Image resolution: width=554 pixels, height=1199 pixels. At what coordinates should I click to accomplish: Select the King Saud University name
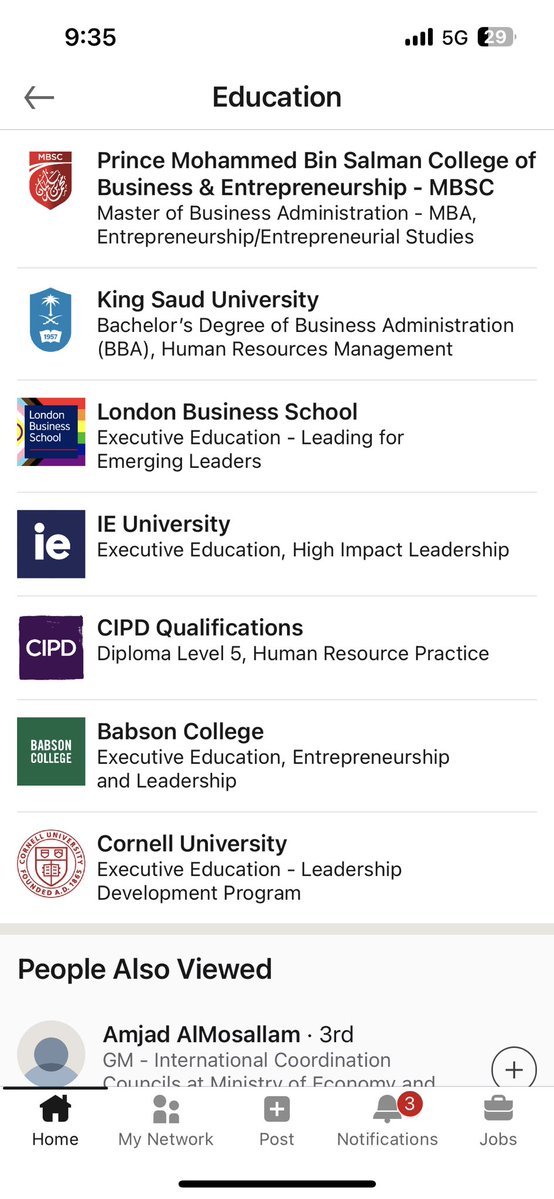pos(207,299)
